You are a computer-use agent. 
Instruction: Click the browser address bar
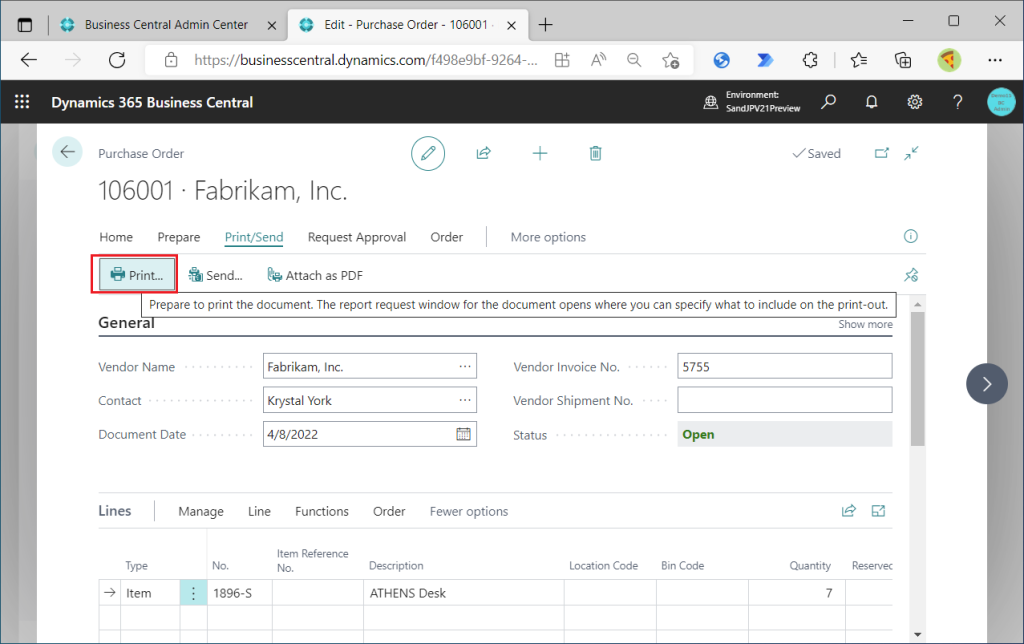coord(366,60)
